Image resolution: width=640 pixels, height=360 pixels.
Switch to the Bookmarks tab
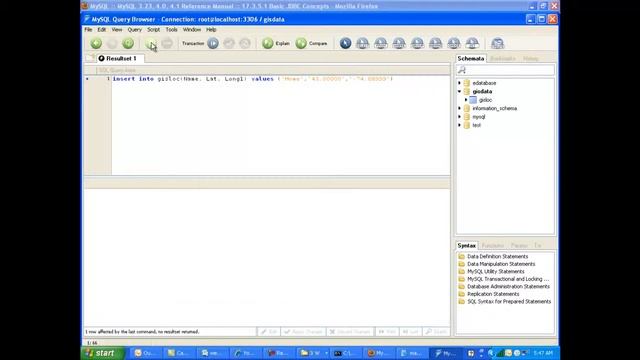point(503,59)
